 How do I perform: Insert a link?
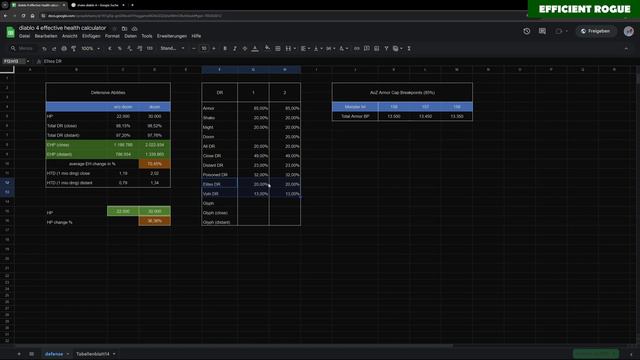(357, 48)
